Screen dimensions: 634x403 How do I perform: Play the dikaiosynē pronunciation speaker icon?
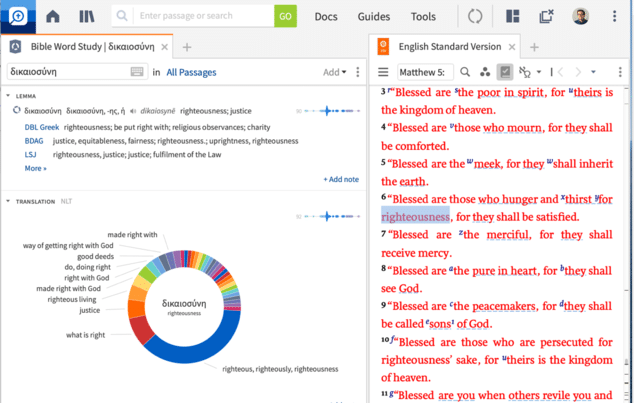coord(133,111)
